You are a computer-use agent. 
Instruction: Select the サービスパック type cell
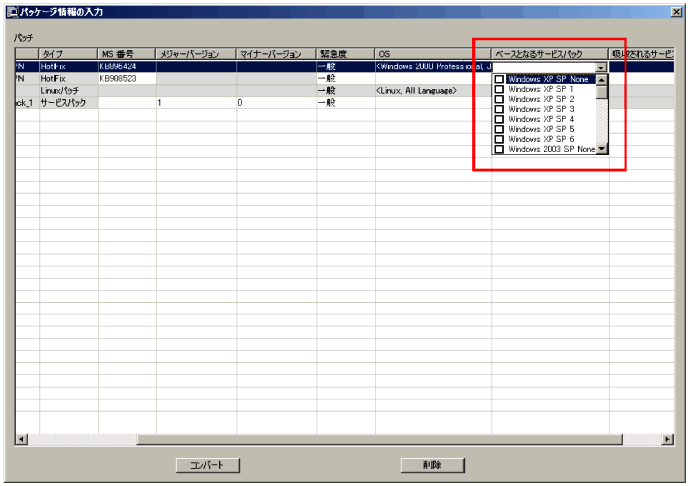(x=69, y=103)
